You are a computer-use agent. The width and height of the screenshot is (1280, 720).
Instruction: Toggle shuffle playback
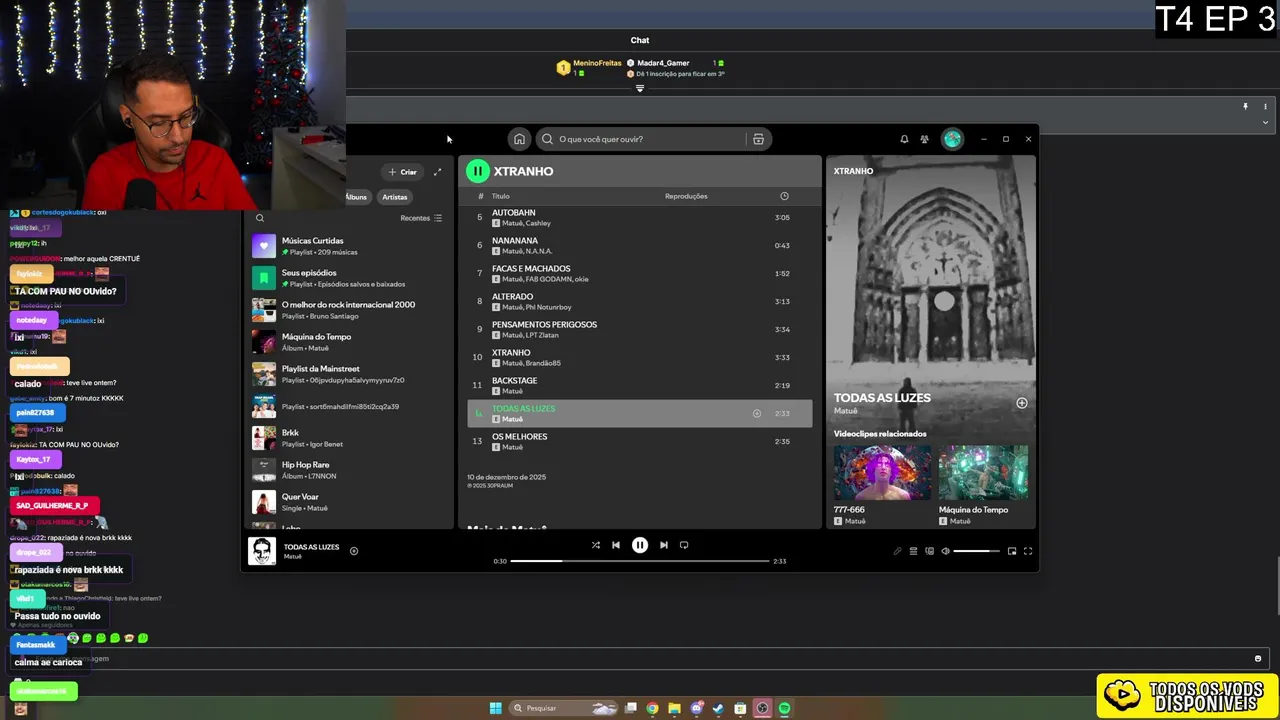(595, 545)
